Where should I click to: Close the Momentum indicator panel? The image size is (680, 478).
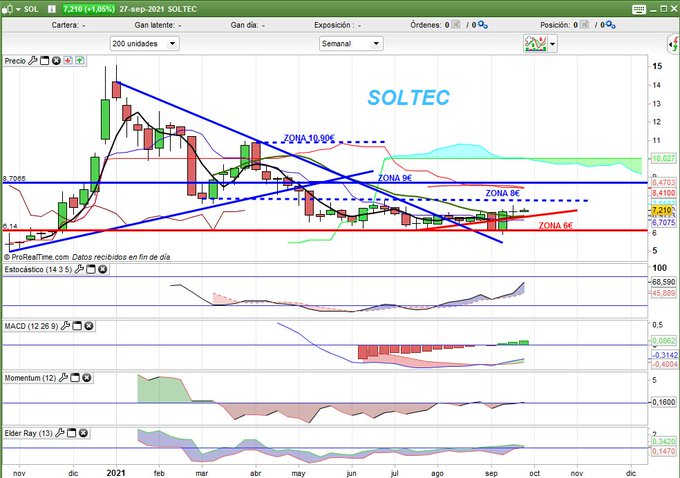click(x=86, y=378)
